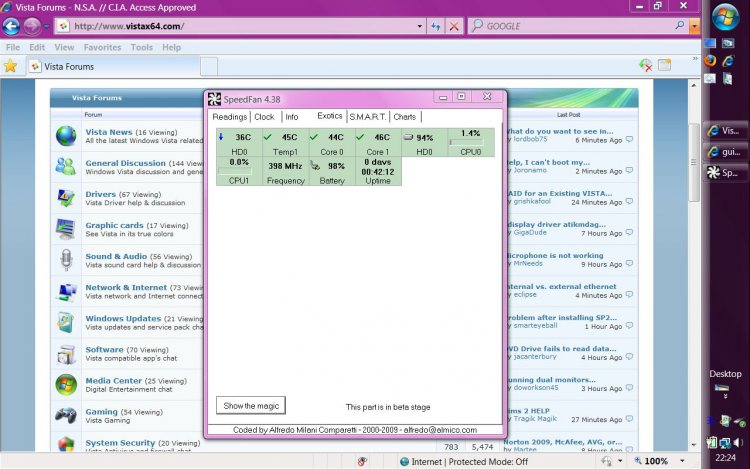This screenshot has width=750, height=469.
Task: Click the search magnifier button
Action: (x=680, y=25)
